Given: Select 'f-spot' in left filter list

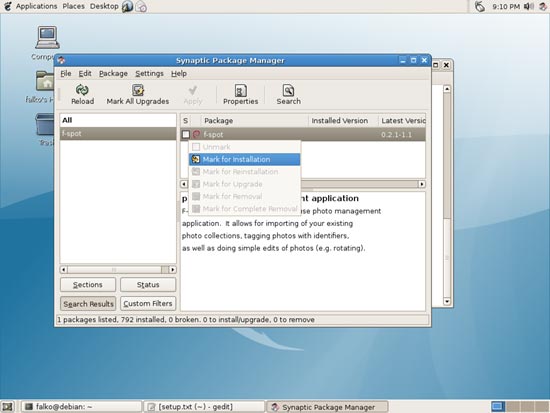Looking at the screenshot, I should [118, 133].
